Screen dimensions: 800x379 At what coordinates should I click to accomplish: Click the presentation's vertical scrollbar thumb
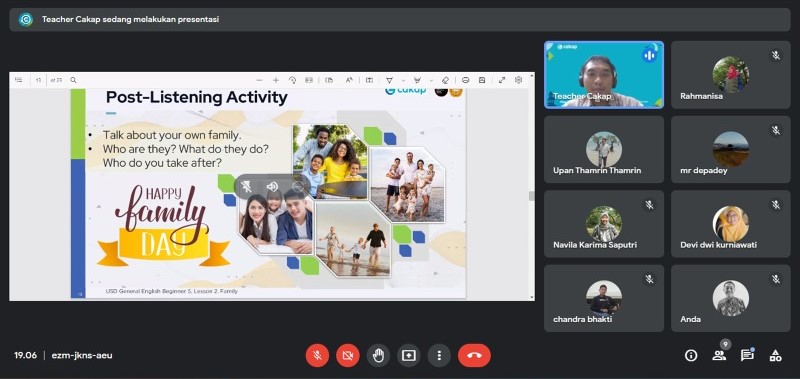click(x=531, y=196)
